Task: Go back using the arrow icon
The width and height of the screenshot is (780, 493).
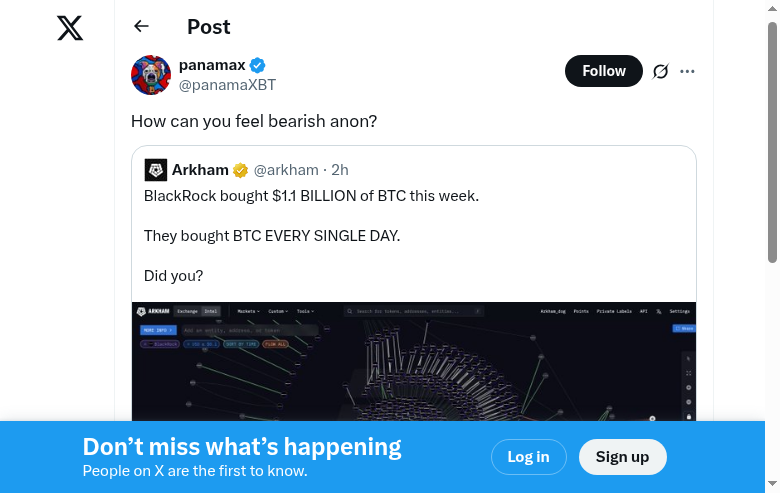Action: click(x=141, y=27)
